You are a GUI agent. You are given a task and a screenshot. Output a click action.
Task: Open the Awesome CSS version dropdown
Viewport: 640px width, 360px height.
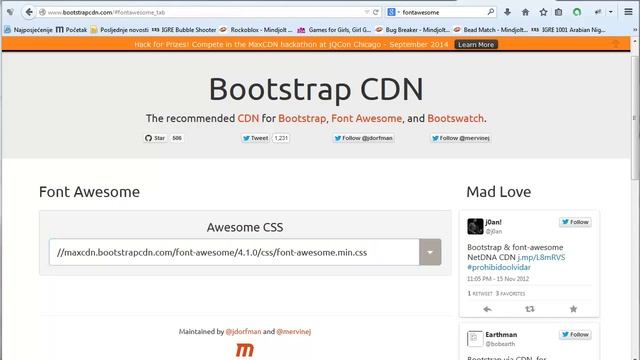[x=430, y=252]
